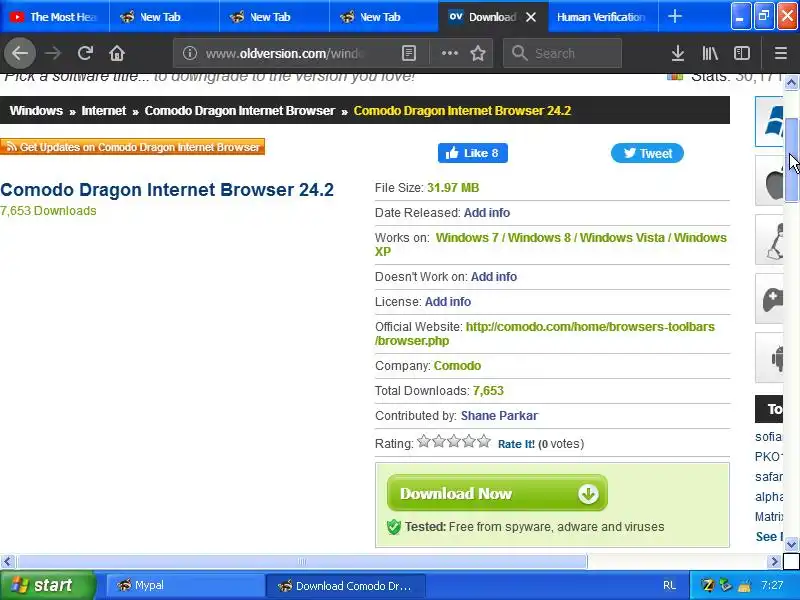Open the library icon in toolbar
Screen dimensions: 800x600
[x=710, y=53]
